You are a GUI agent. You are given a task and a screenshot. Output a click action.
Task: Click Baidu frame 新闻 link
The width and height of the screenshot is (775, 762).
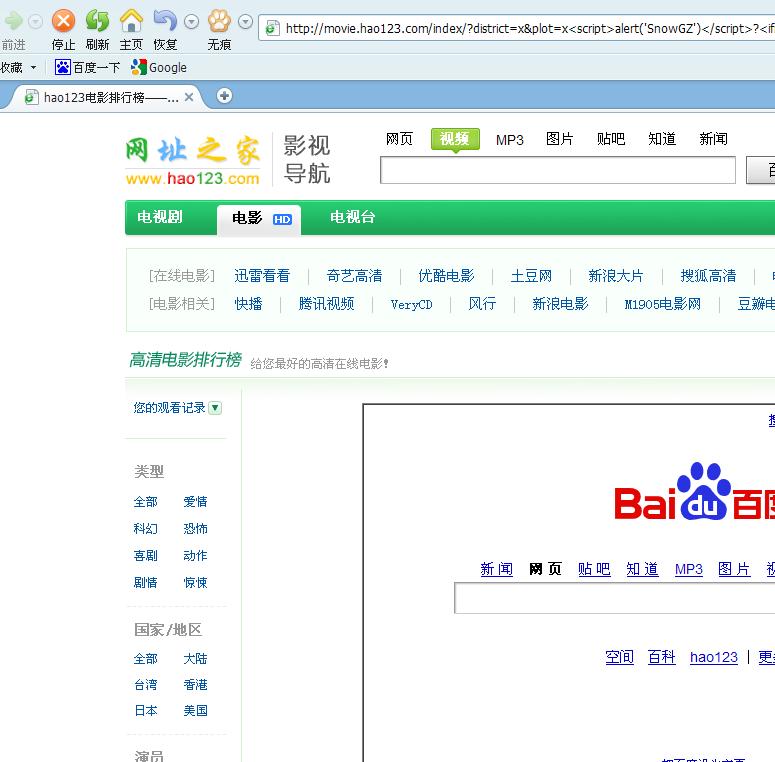[496, 569]
